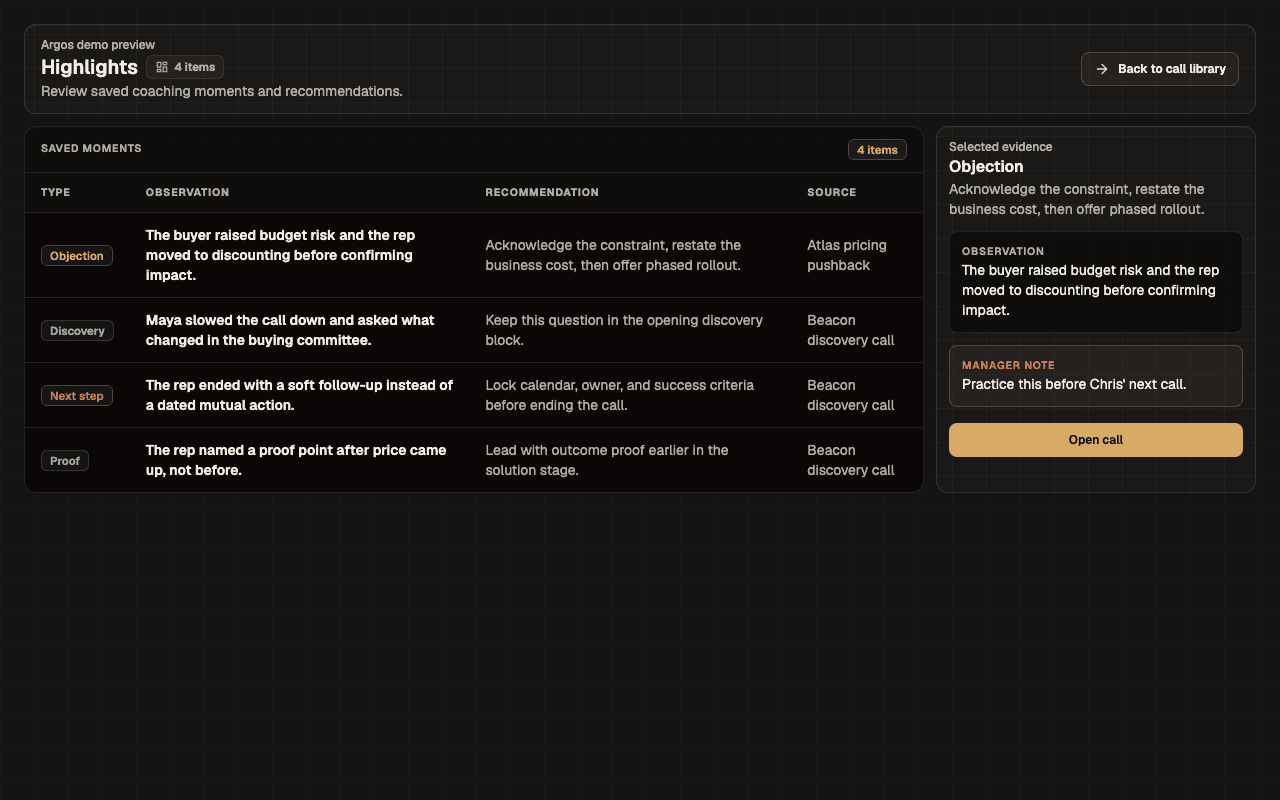Viewport: 1280px width, 800px height.
Task: Click the Observation card in Selected evidence
Action: point(1096,282)
